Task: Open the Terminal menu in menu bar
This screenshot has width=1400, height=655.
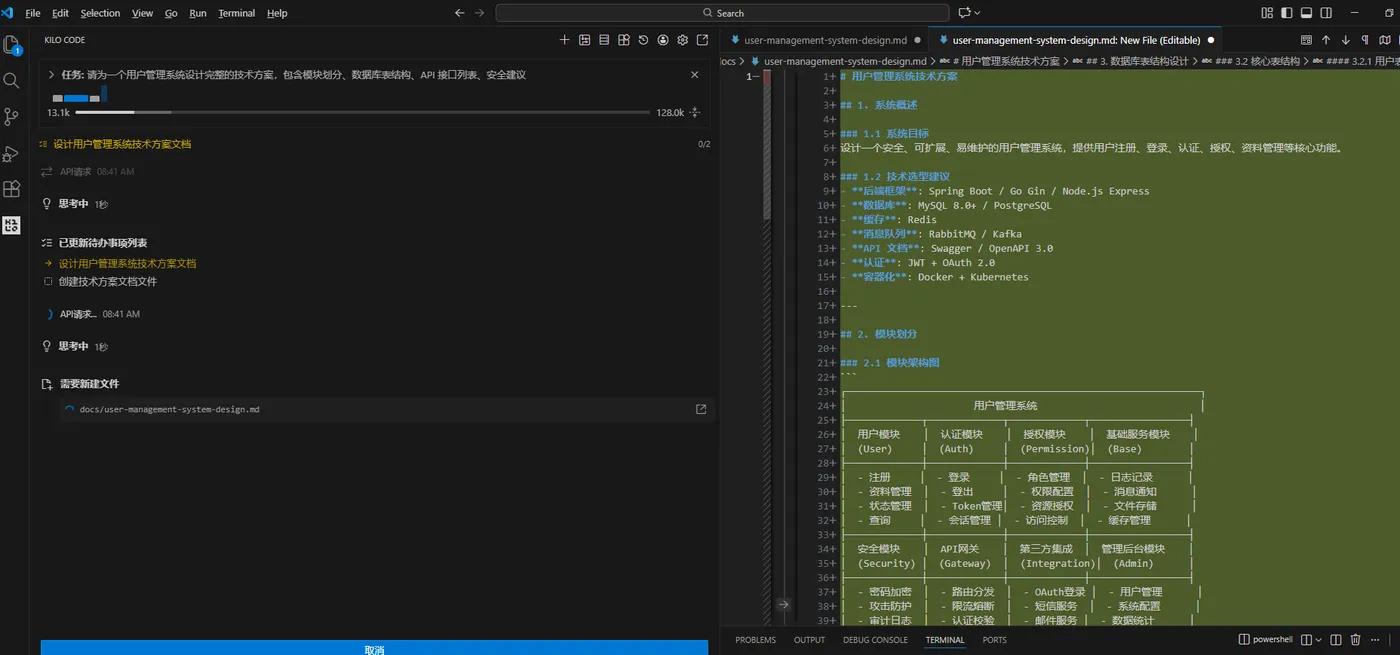Action: pyautogui.click(x=237, y=13)
